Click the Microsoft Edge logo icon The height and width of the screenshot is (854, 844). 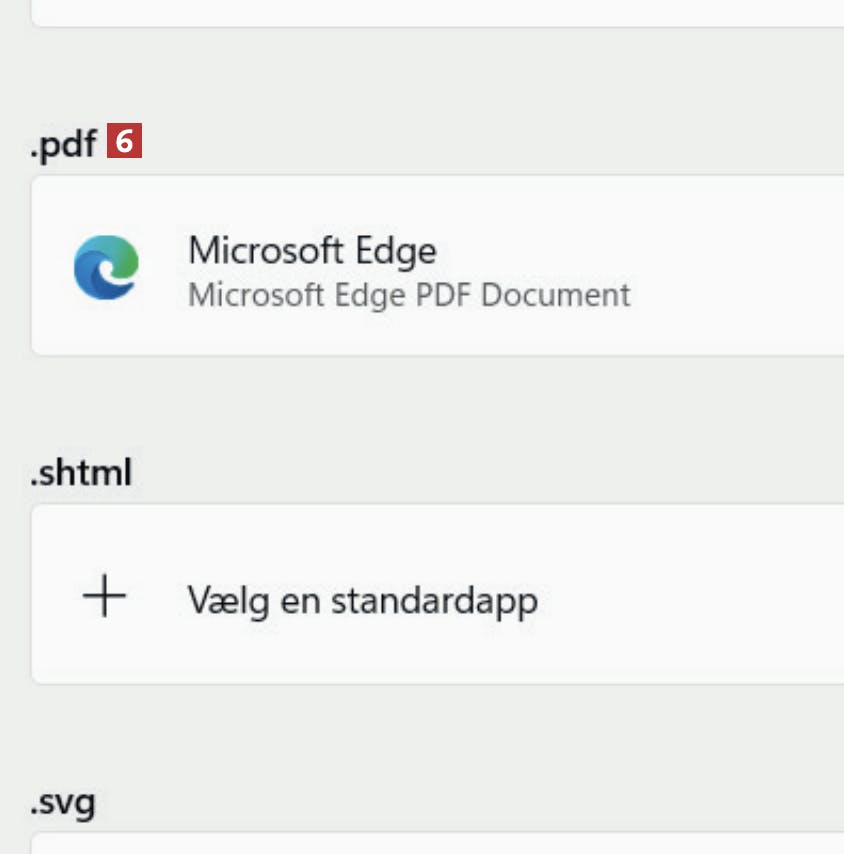[x=106, y=267]
